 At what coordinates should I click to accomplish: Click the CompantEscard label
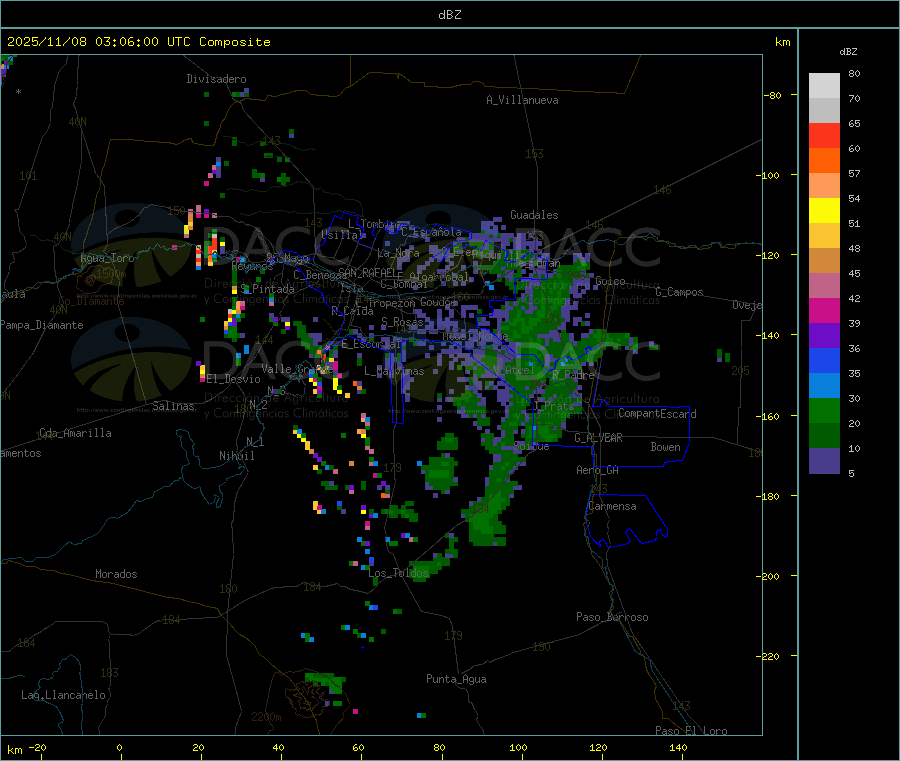pos(657,414)
